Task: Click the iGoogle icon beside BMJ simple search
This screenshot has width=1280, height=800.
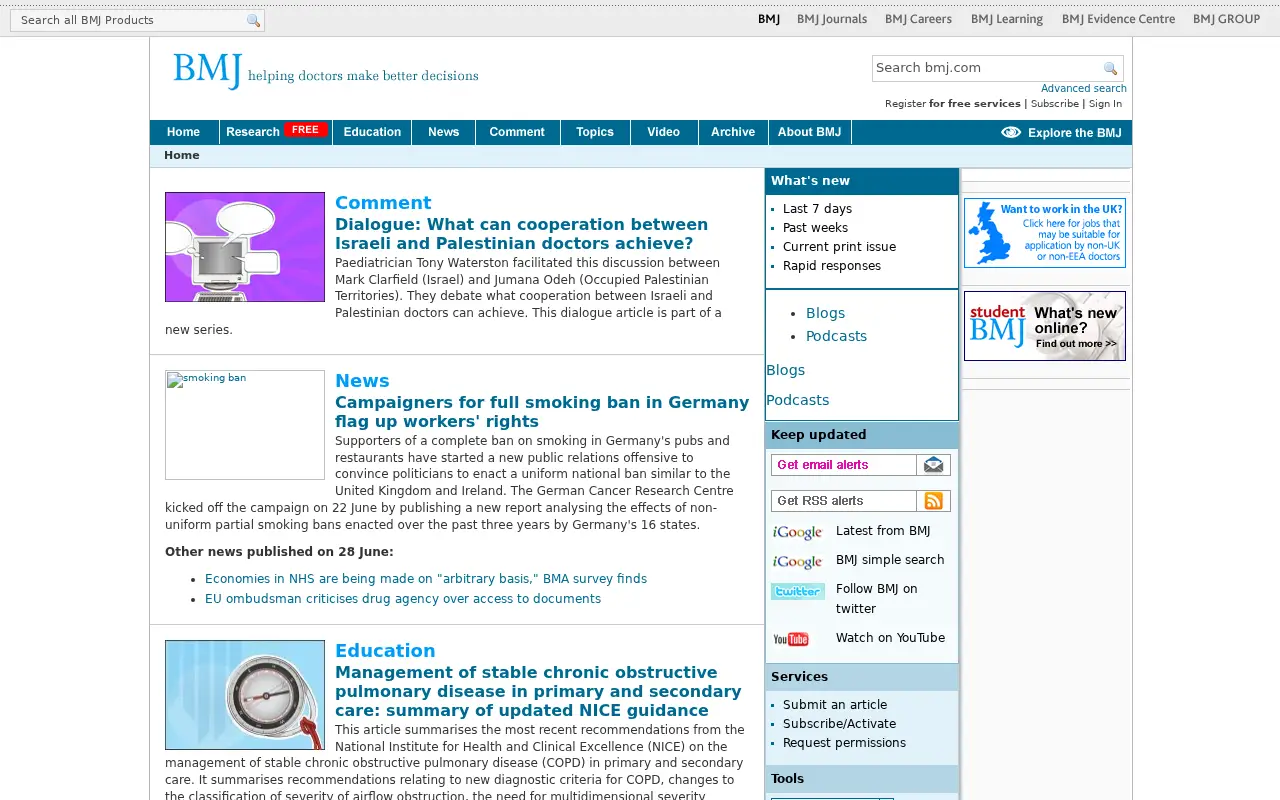Action: coord(797,561)
